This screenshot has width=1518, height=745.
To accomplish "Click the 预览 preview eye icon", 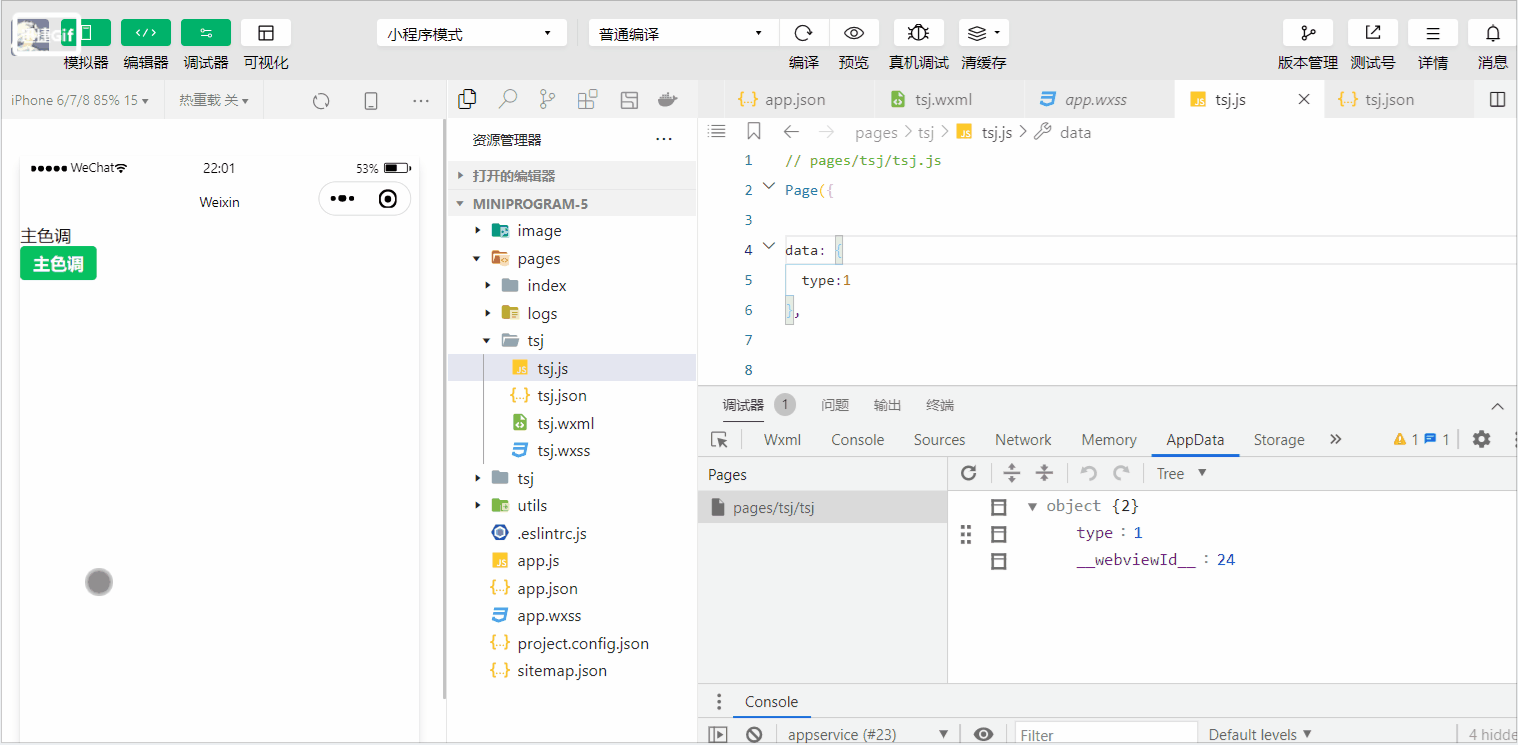I will [x=854, y=33].
